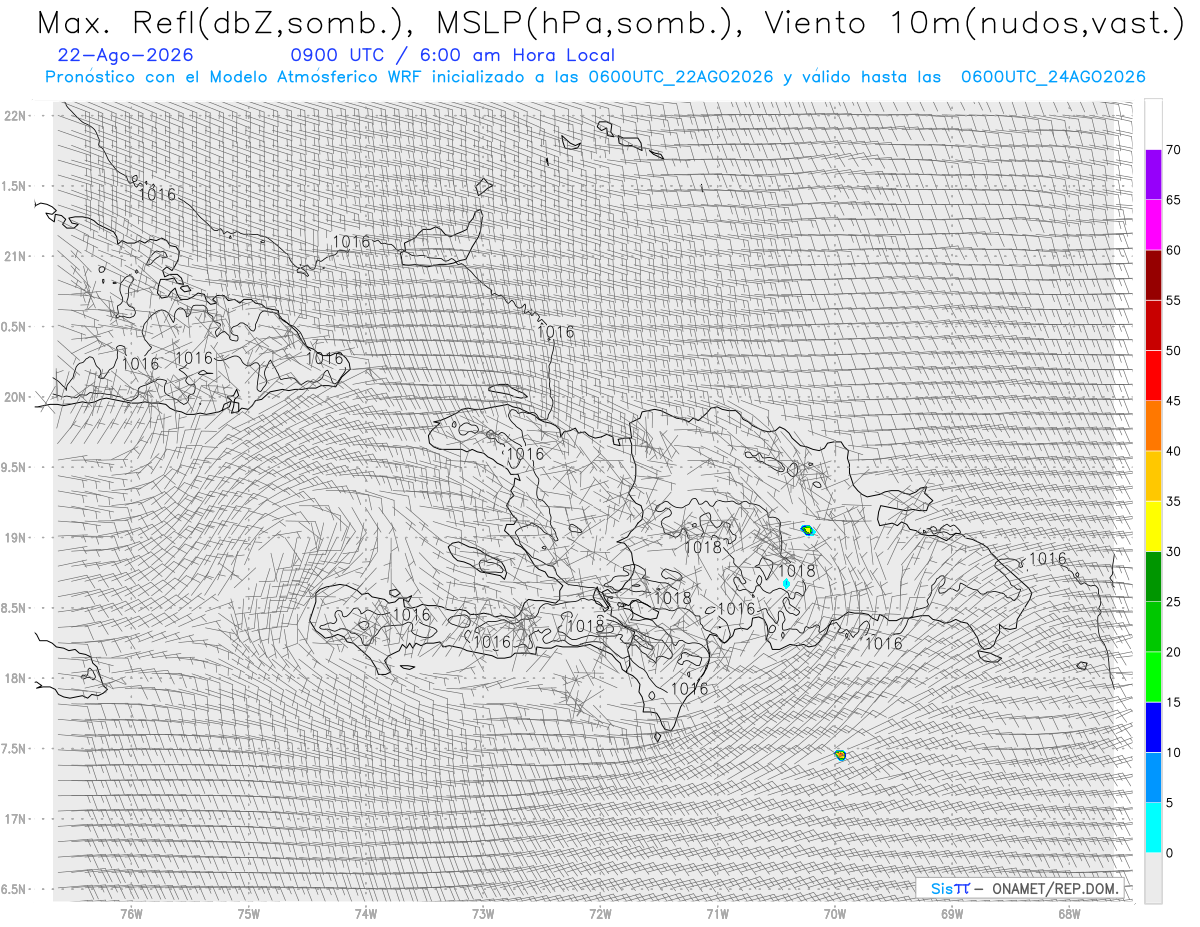
Task: Select the orange 40–45 dBZ colorbar band
Action: [1153, 426]
